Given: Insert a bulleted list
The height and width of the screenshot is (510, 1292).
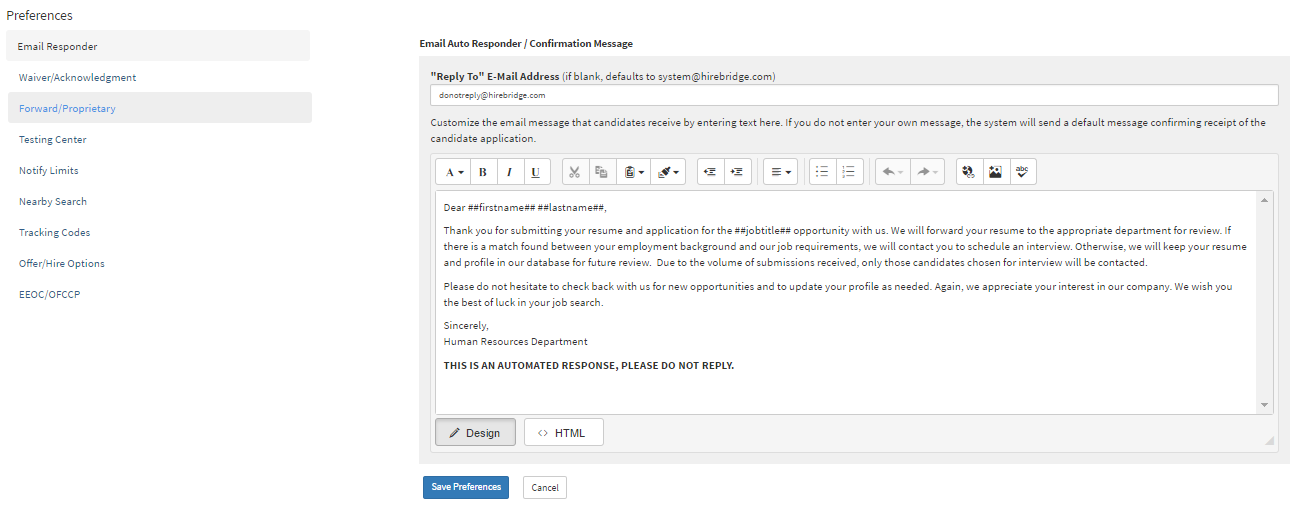Looking at the screenshot, I should [x=822, y=172].
